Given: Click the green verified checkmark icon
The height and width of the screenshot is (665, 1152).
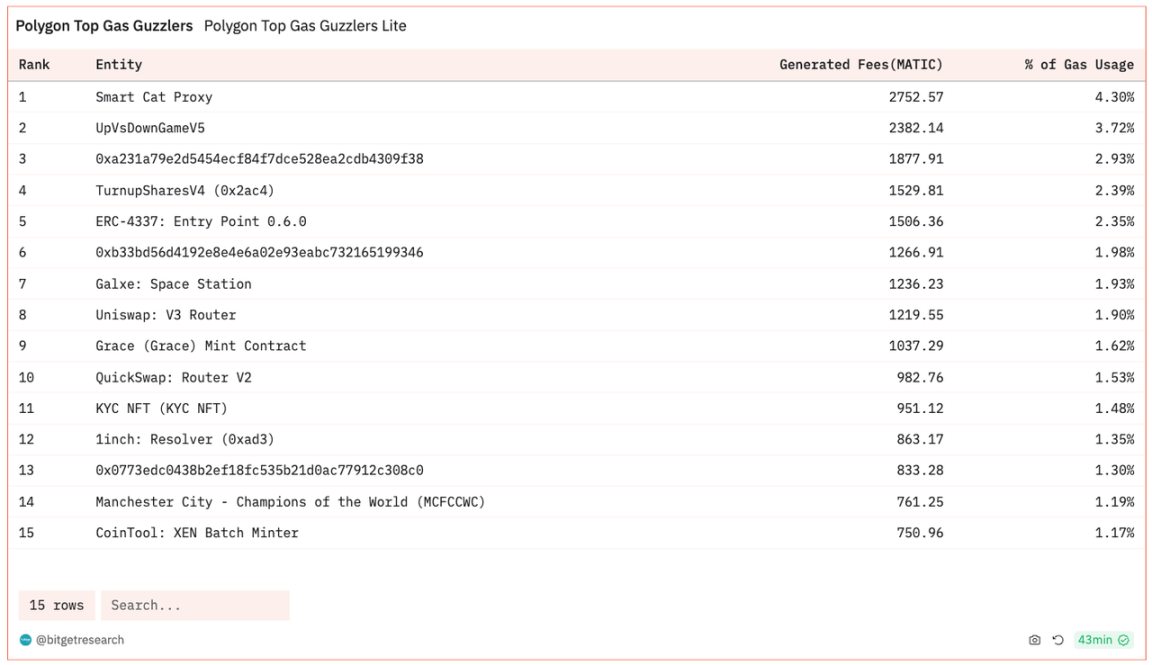Looking at the screenshot, I should click(x=1124, y=640).
